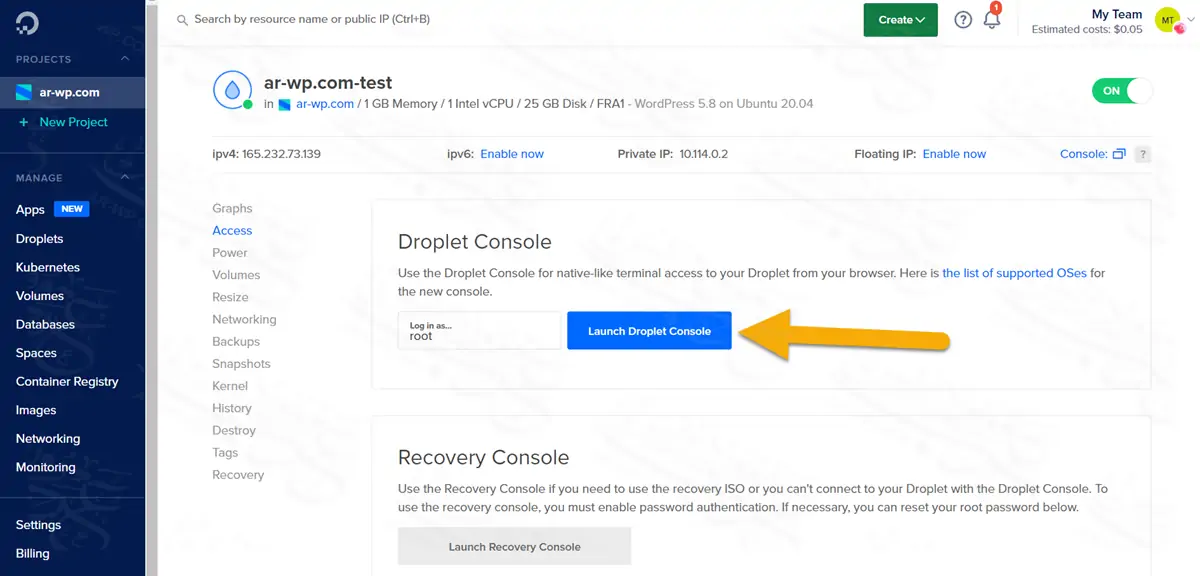Collapse the Projects section chevron

(x=125, y=59)
